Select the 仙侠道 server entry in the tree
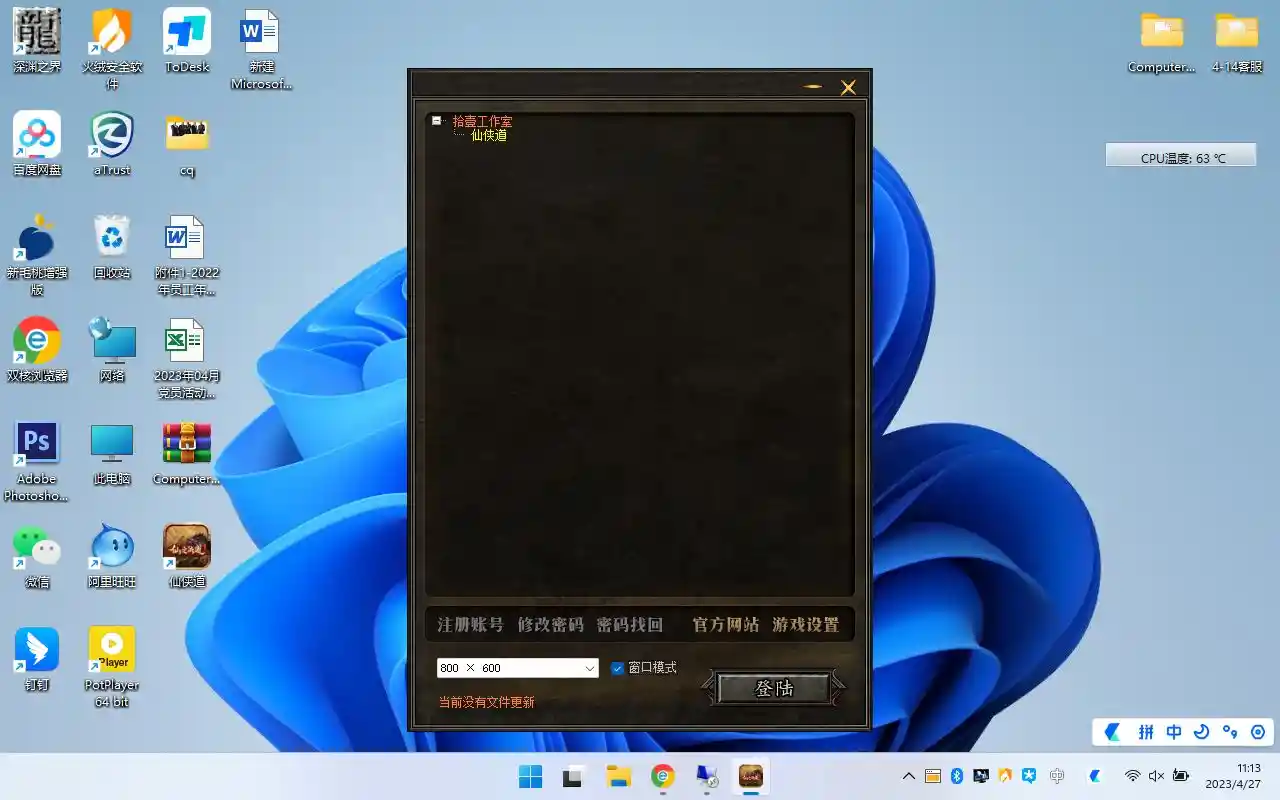 click(x=489, y=135)
